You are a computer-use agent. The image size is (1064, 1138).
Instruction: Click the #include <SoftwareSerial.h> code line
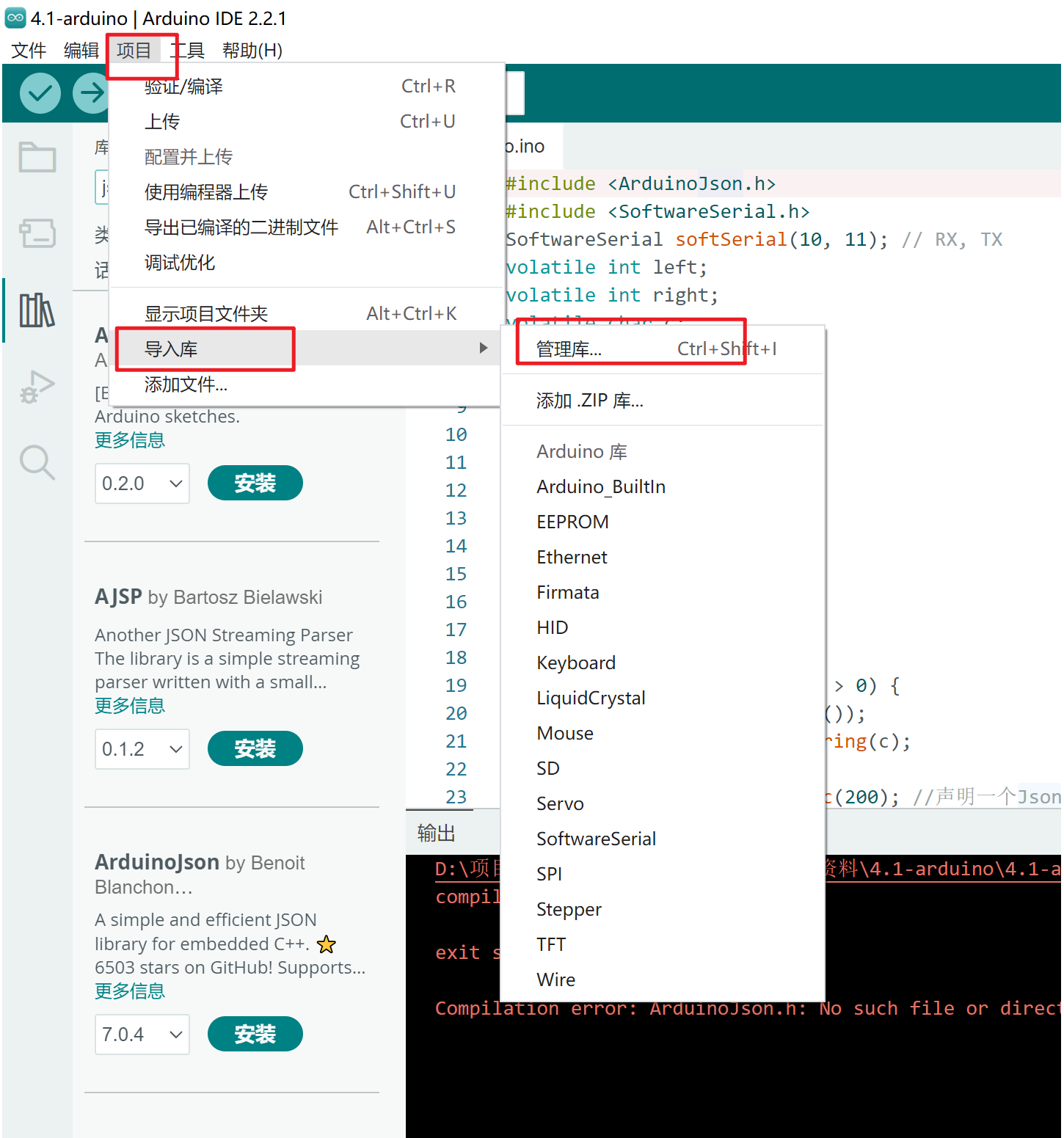657,211
